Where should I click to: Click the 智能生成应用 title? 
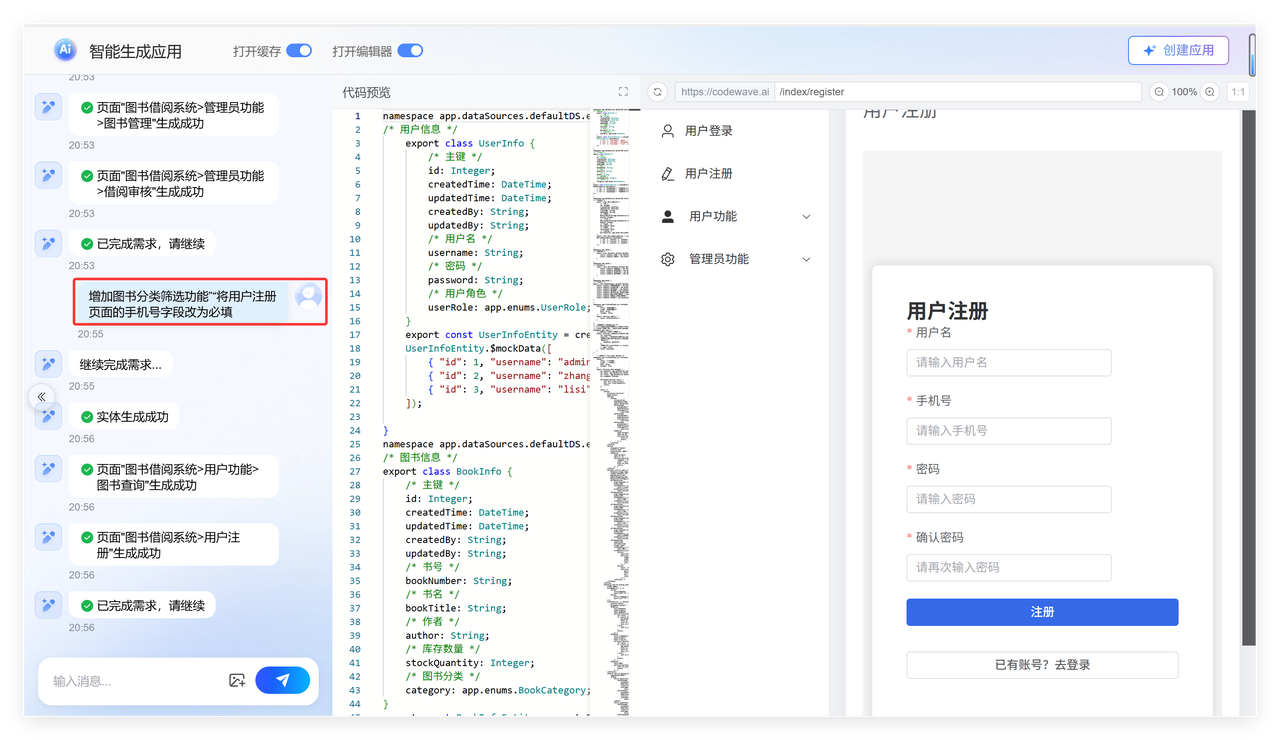(x=135, y=51)
